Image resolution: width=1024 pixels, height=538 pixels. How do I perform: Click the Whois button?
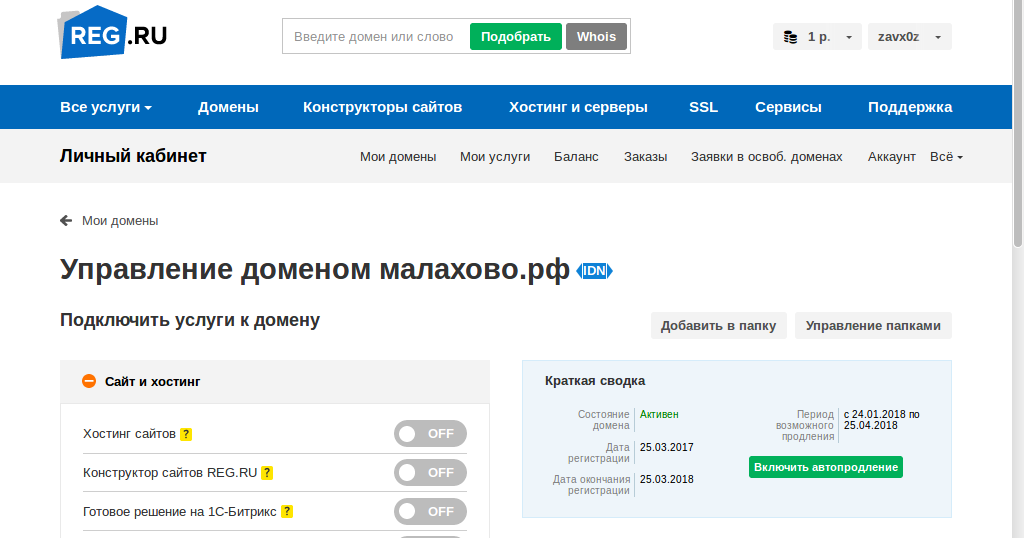click(596, 37)
